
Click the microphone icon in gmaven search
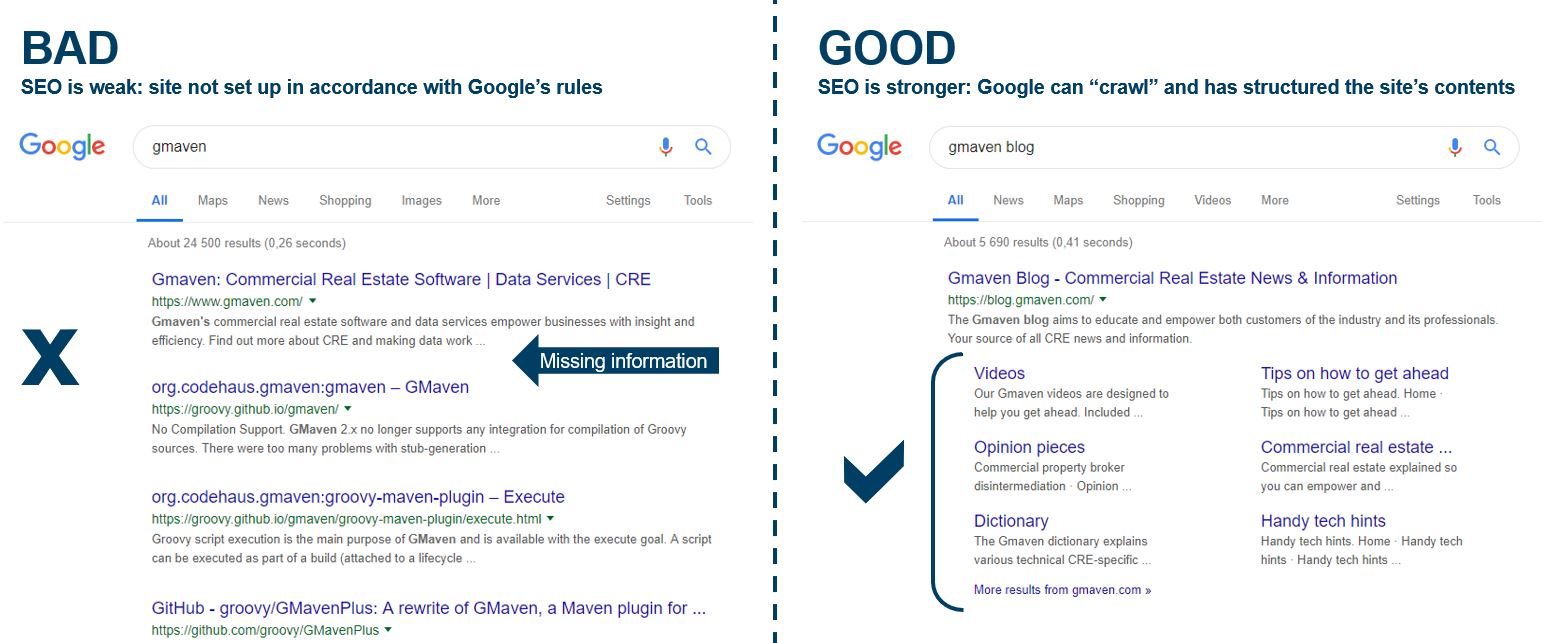tap(666, 147)
